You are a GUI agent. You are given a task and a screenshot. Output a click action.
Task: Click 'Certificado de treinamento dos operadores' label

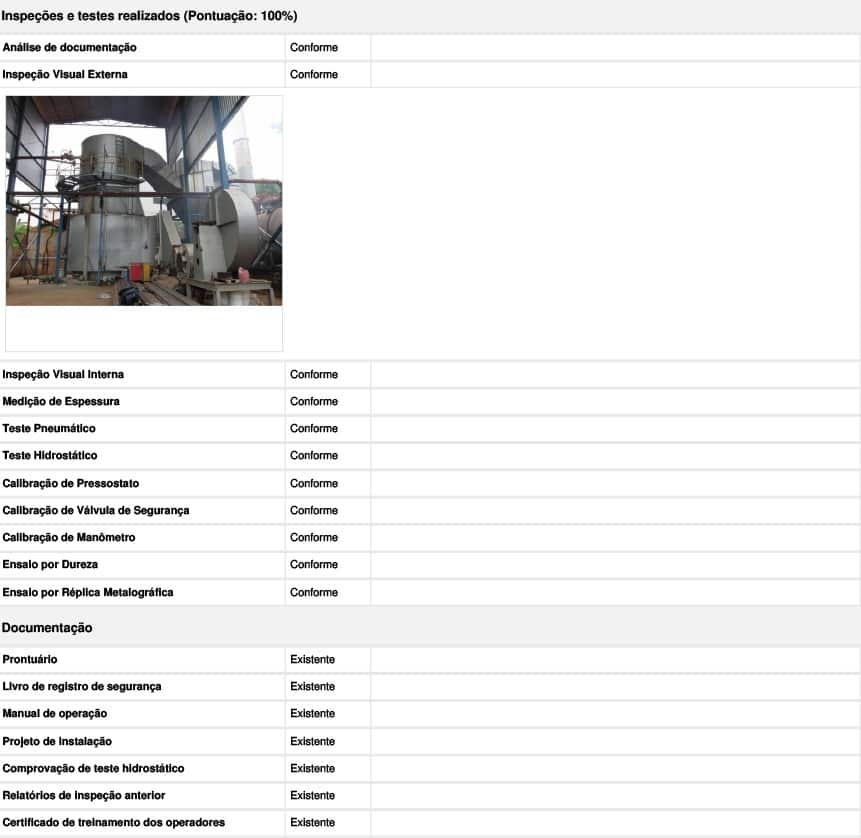114,822
